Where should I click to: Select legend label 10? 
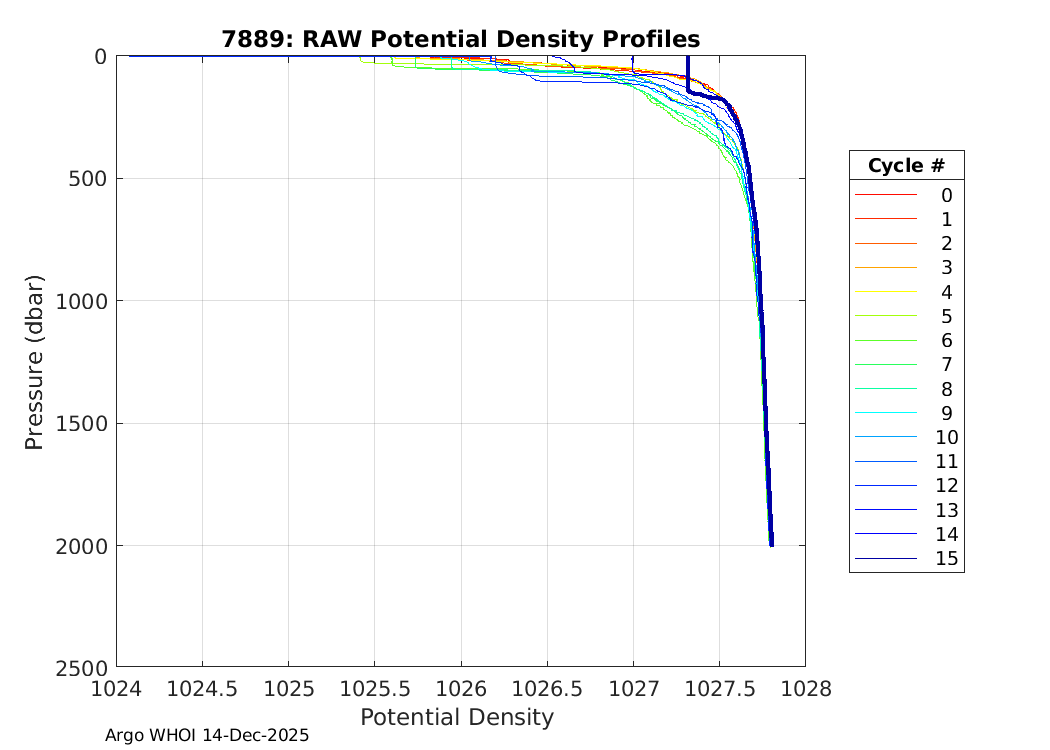click(946, 437)
